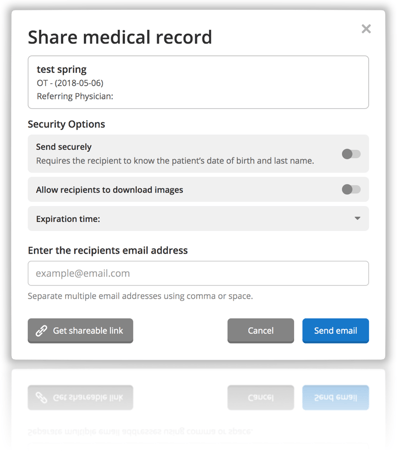Click the separate multiple email addresses hint
The height and width of the screenshot is (469, 400).
click(140, 296)
